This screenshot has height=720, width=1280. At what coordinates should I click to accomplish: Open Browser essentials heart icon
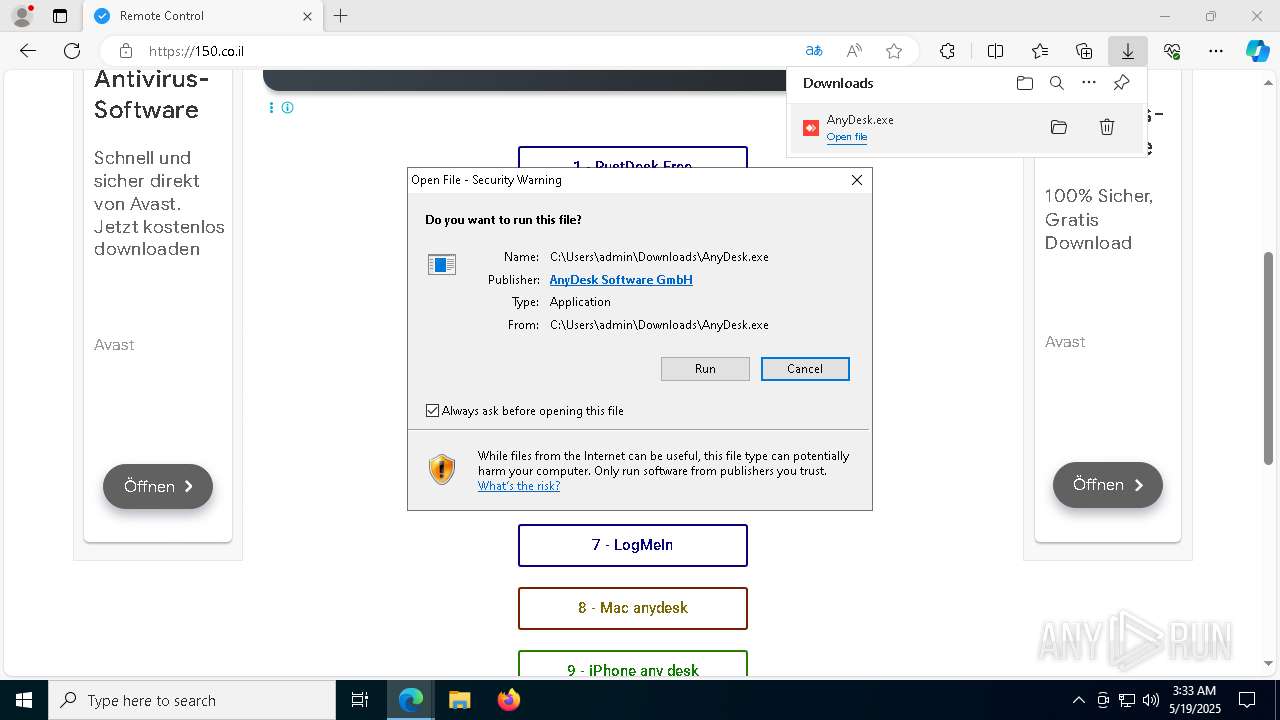[1172, 51]
